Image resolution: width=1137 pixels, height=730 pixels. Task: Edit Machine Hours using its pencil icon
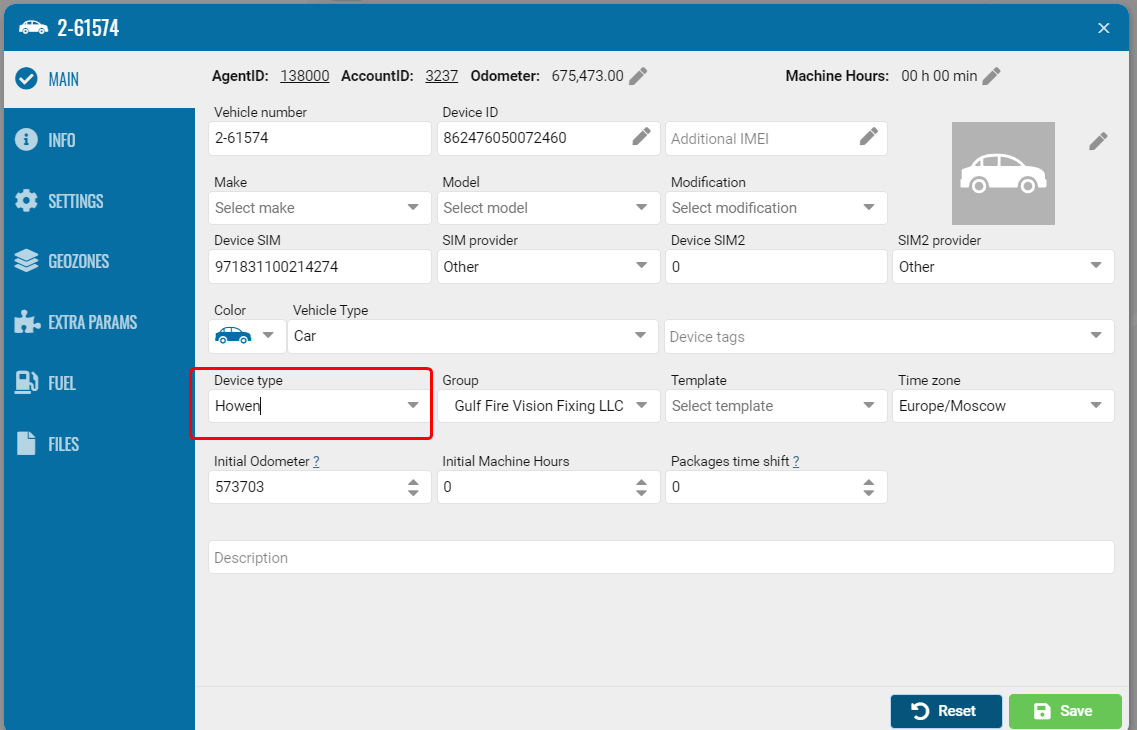pyautogui.click(x=991, y=76)
